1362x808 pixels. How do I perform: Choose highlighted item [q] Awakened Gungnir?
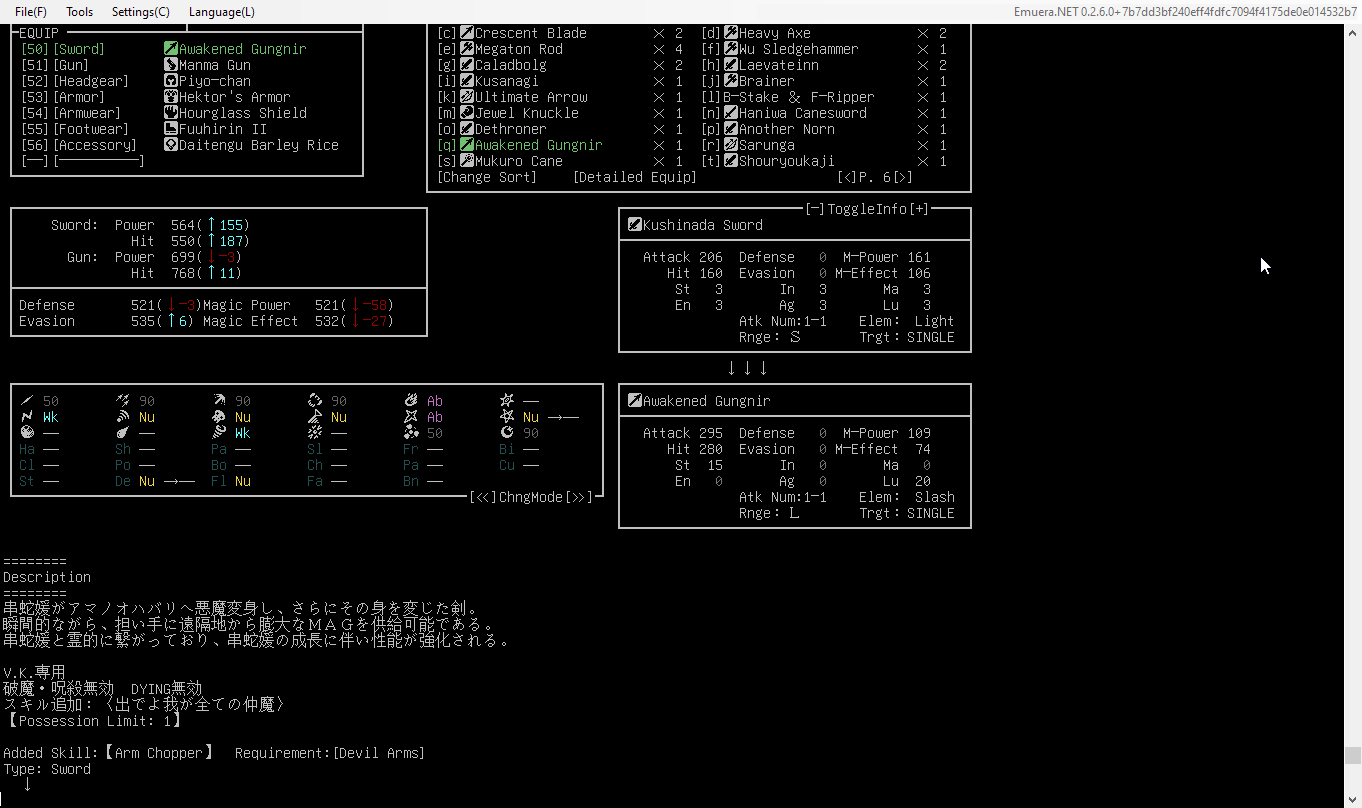point(519,145)
